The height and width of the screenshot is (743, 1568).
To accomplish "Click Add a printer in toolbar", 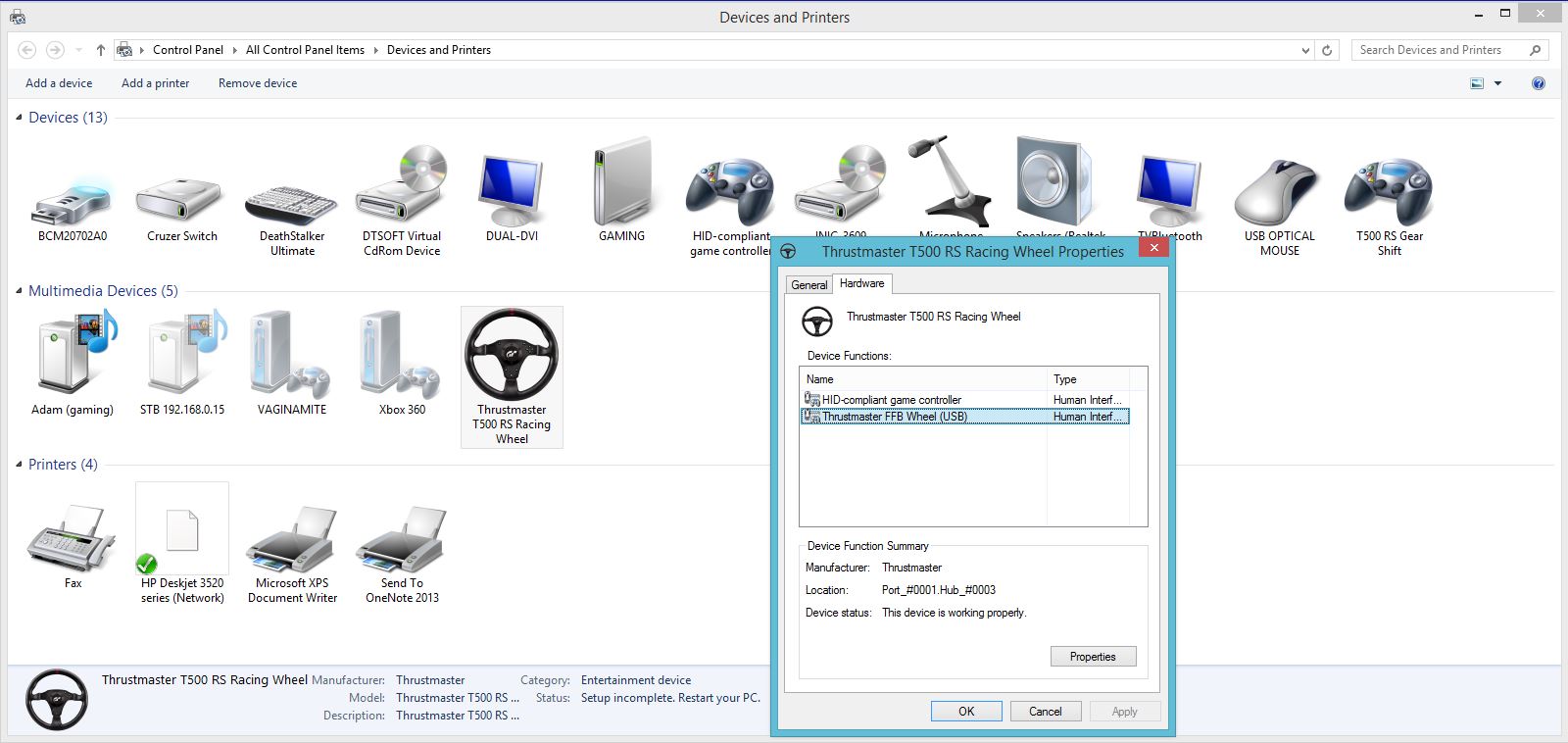I will click(156, 83).
